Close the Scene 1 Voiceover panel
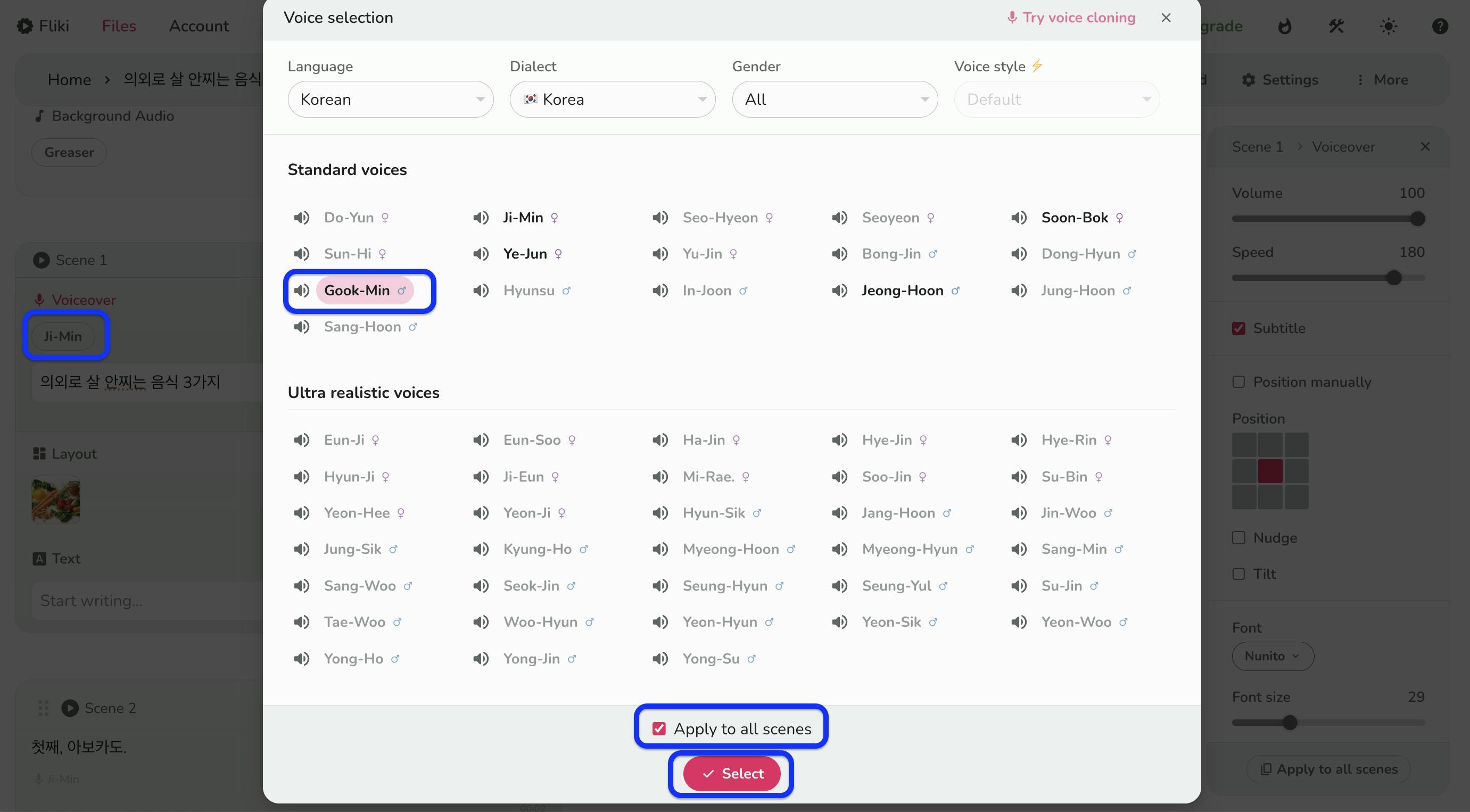 pos(1425,147)
